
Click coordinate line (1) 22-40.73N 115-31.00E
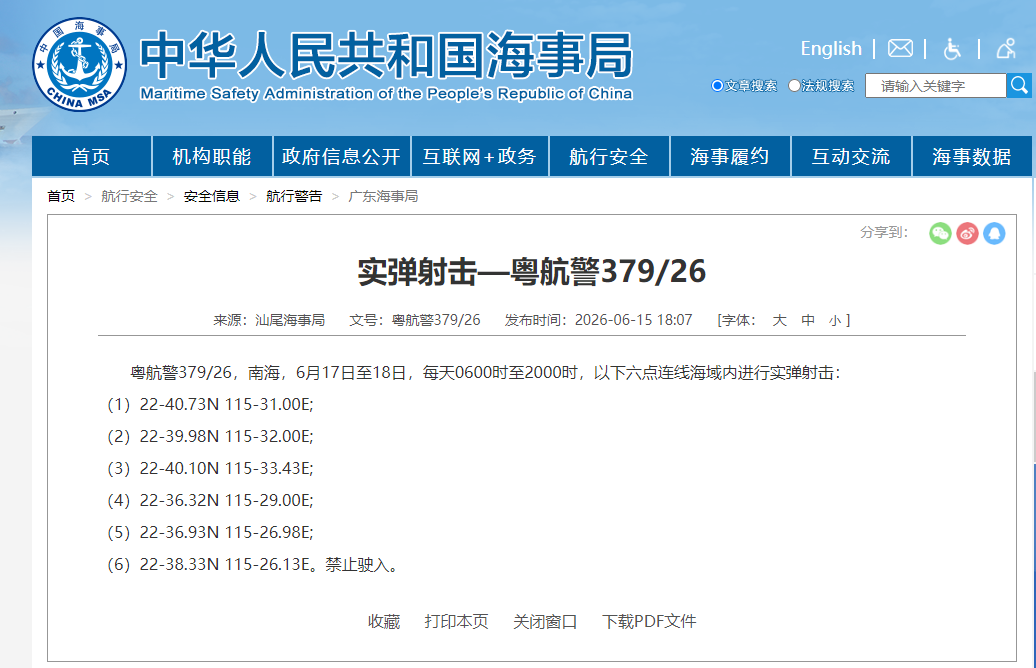point(210,404)
